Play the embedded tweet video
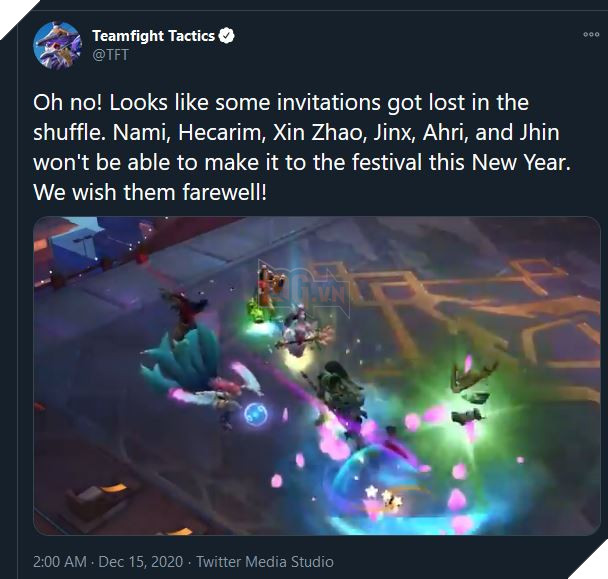This screenshot has width=608, height=579. 317,376
